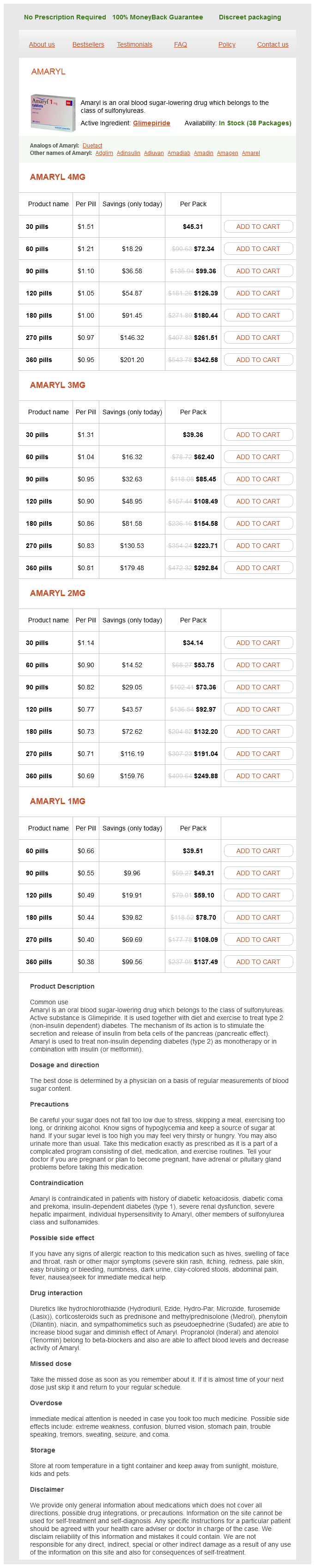Add 360 pills of Amaryl 1mg to cart

pyautogui.click(x=258, y=962)
